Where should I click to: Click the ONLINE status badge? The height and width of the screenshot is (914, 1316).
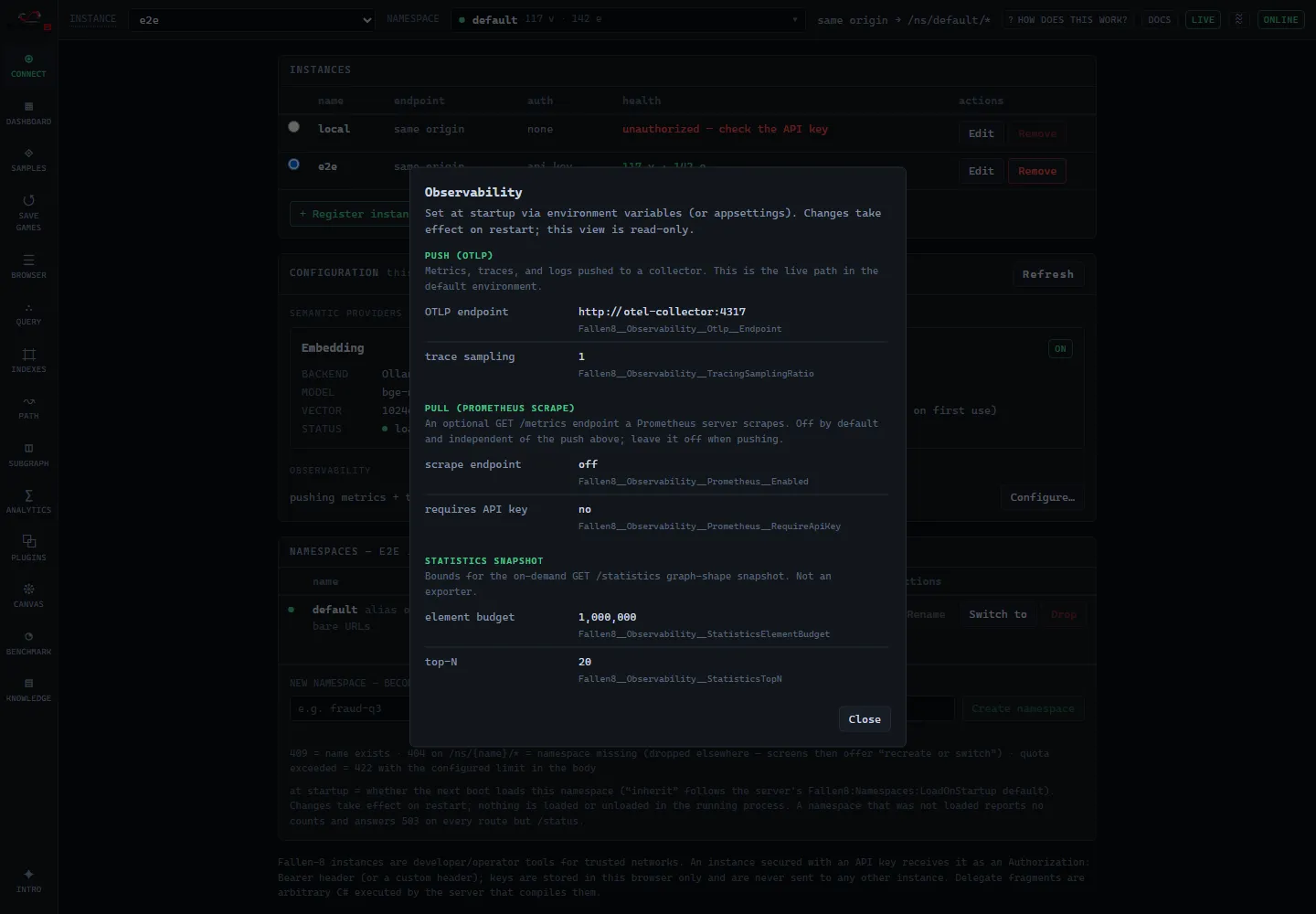tap(1280, 19)
